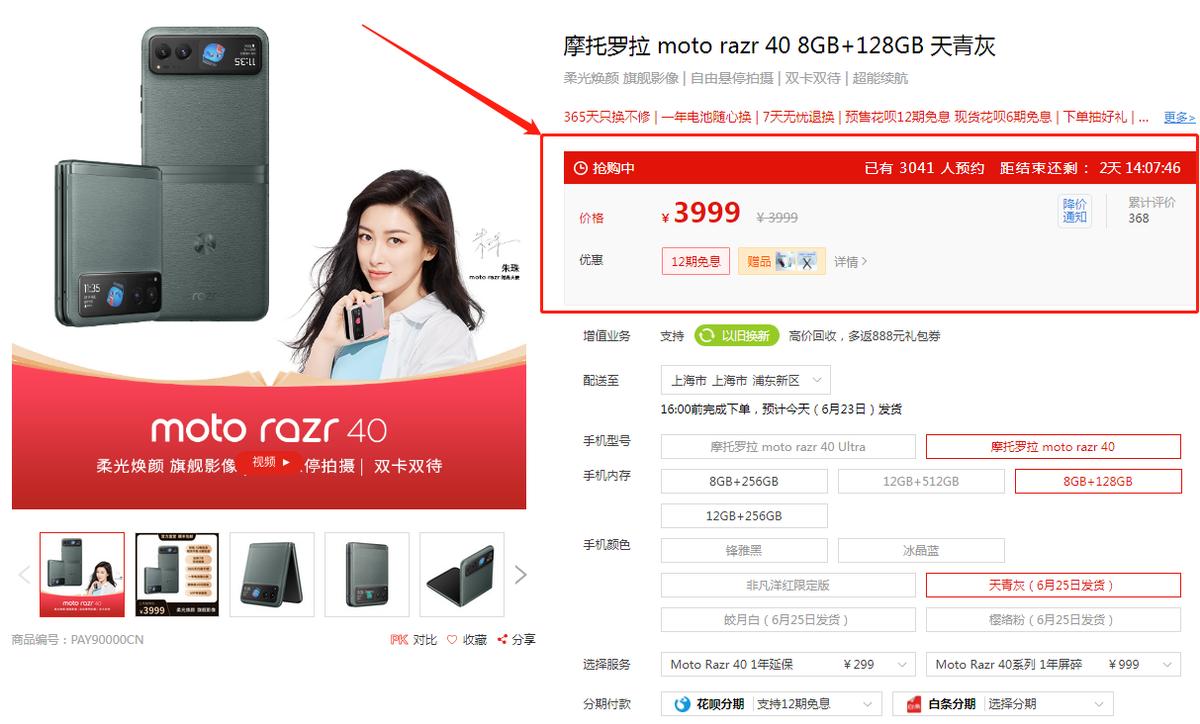
Task: Play the product video button
Action: [x=271, y=462]
